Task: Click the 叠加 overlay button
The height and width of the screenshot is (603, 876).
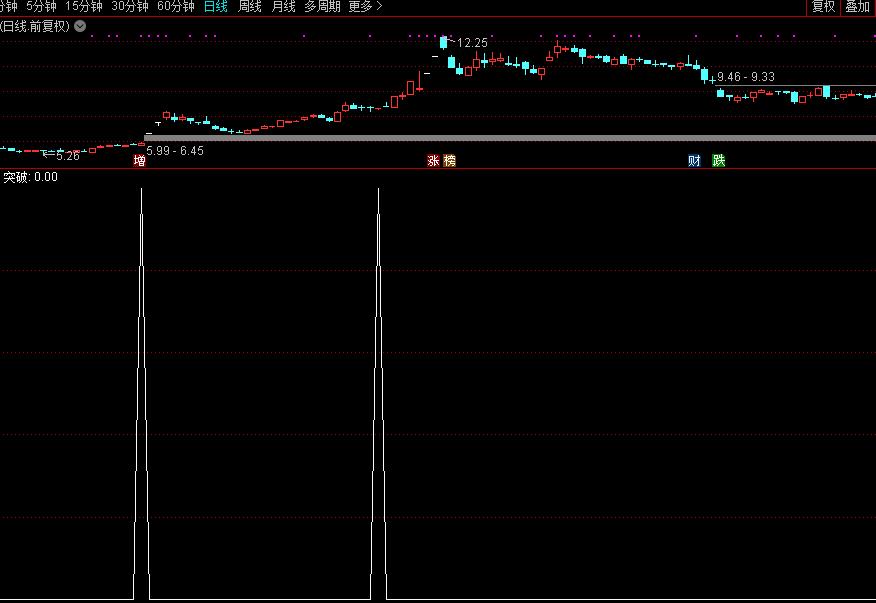Action: [x=857, y=7]
